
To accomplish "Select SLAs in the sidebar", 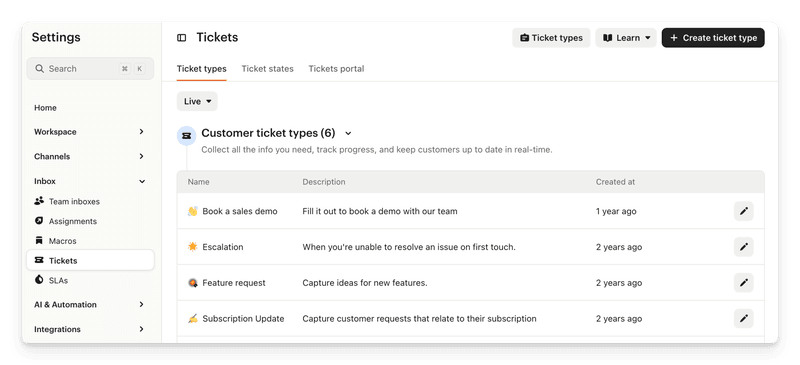I will (58, 280).
